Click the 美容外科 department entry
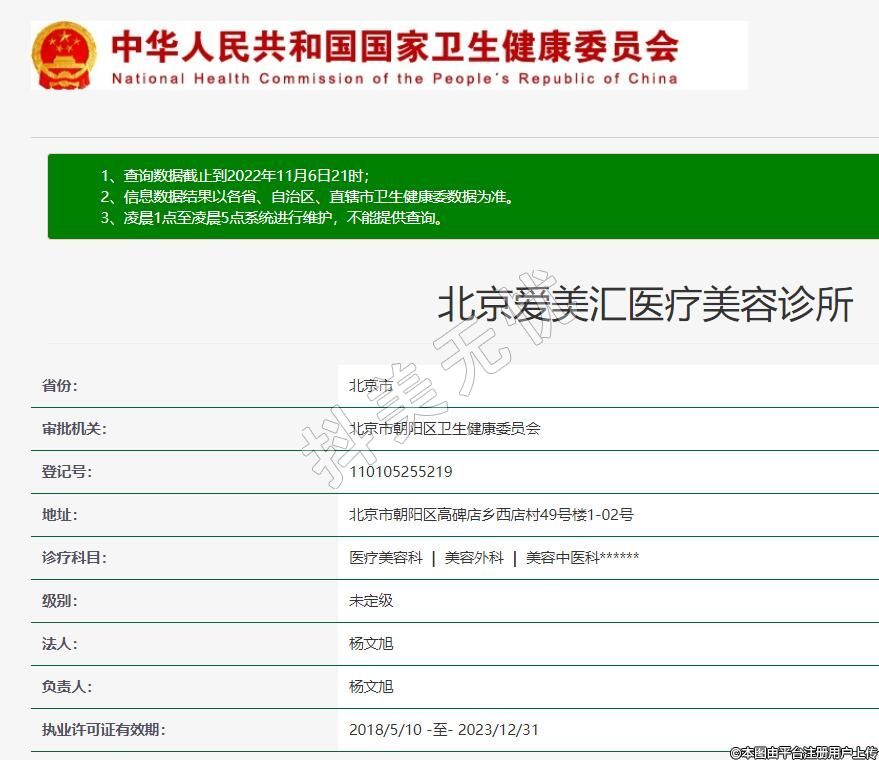This screenshot has width=879, height=760. [474, 558]
